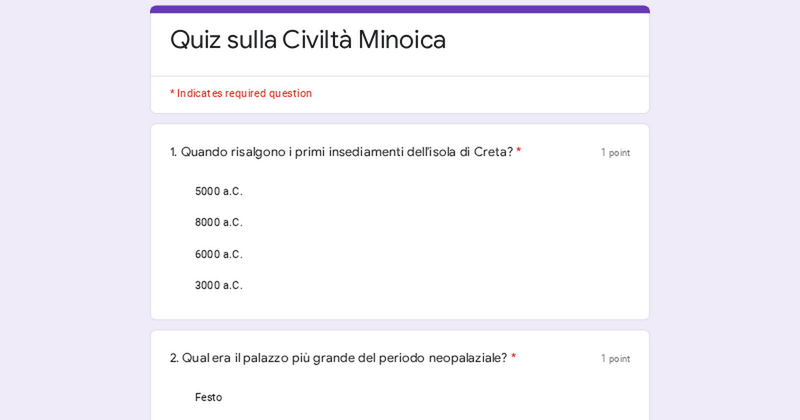Click the "Indicates required question" notice
This screenshot has width=800, height=420.
pyautogui.click(x=244, y=93)
